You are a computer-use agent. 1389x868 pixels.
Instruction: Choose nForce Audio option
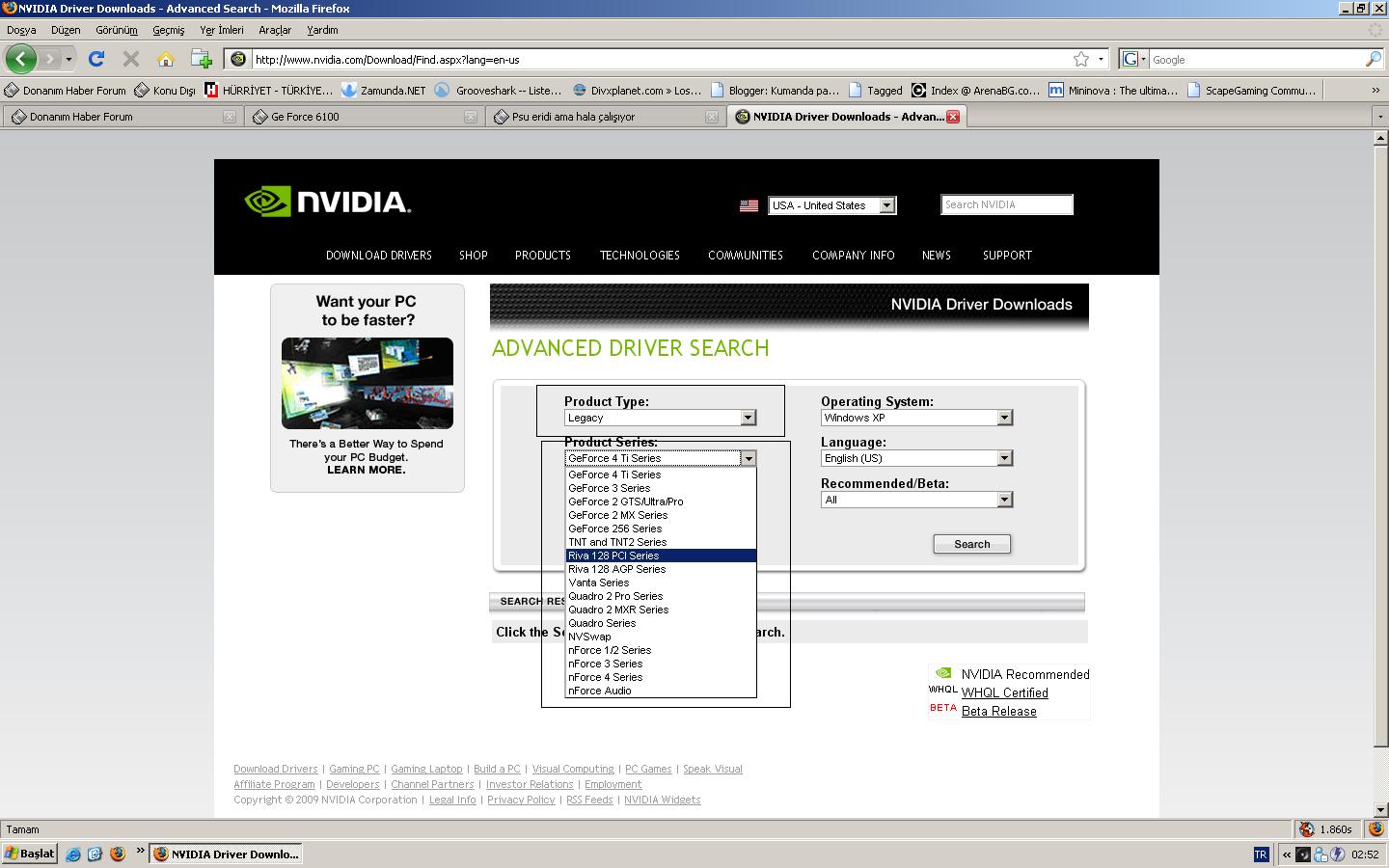[x=661, y=691]
